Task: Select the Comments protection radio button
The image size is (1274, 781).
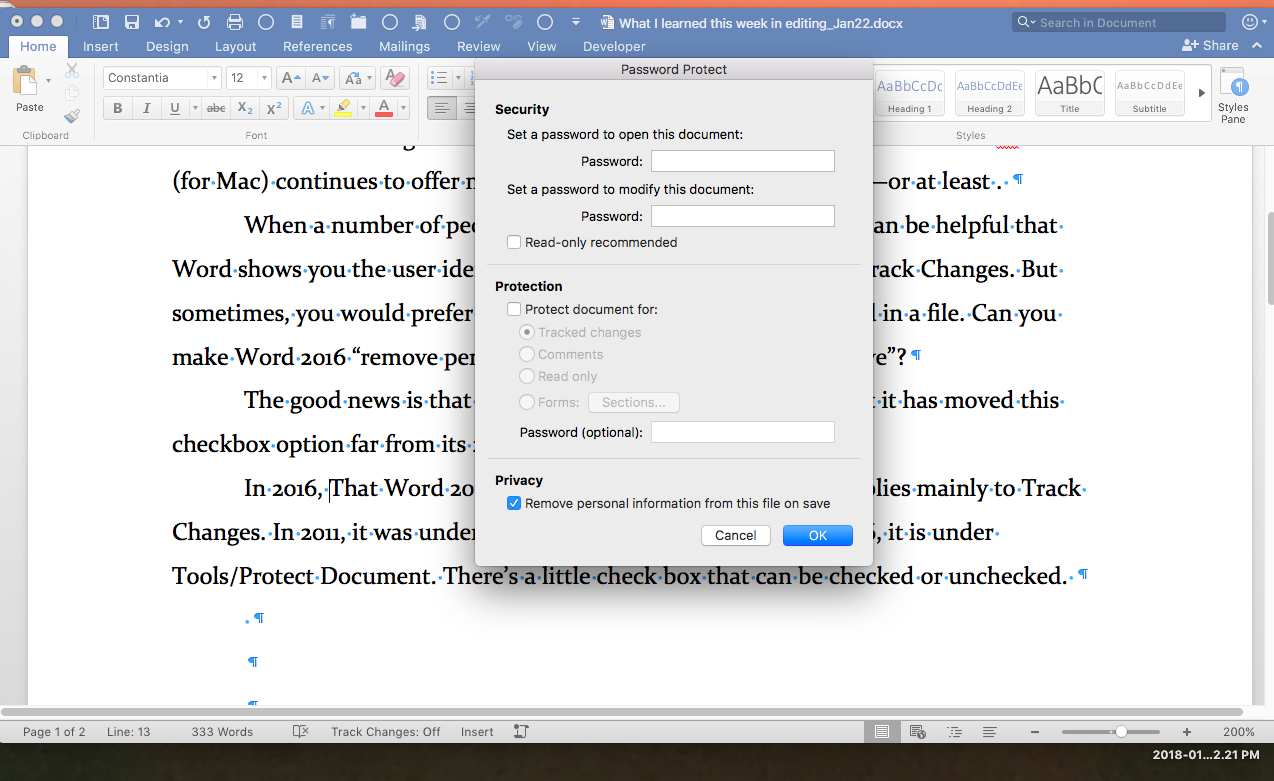Action: pyautogui.click(x=527, y=354)
